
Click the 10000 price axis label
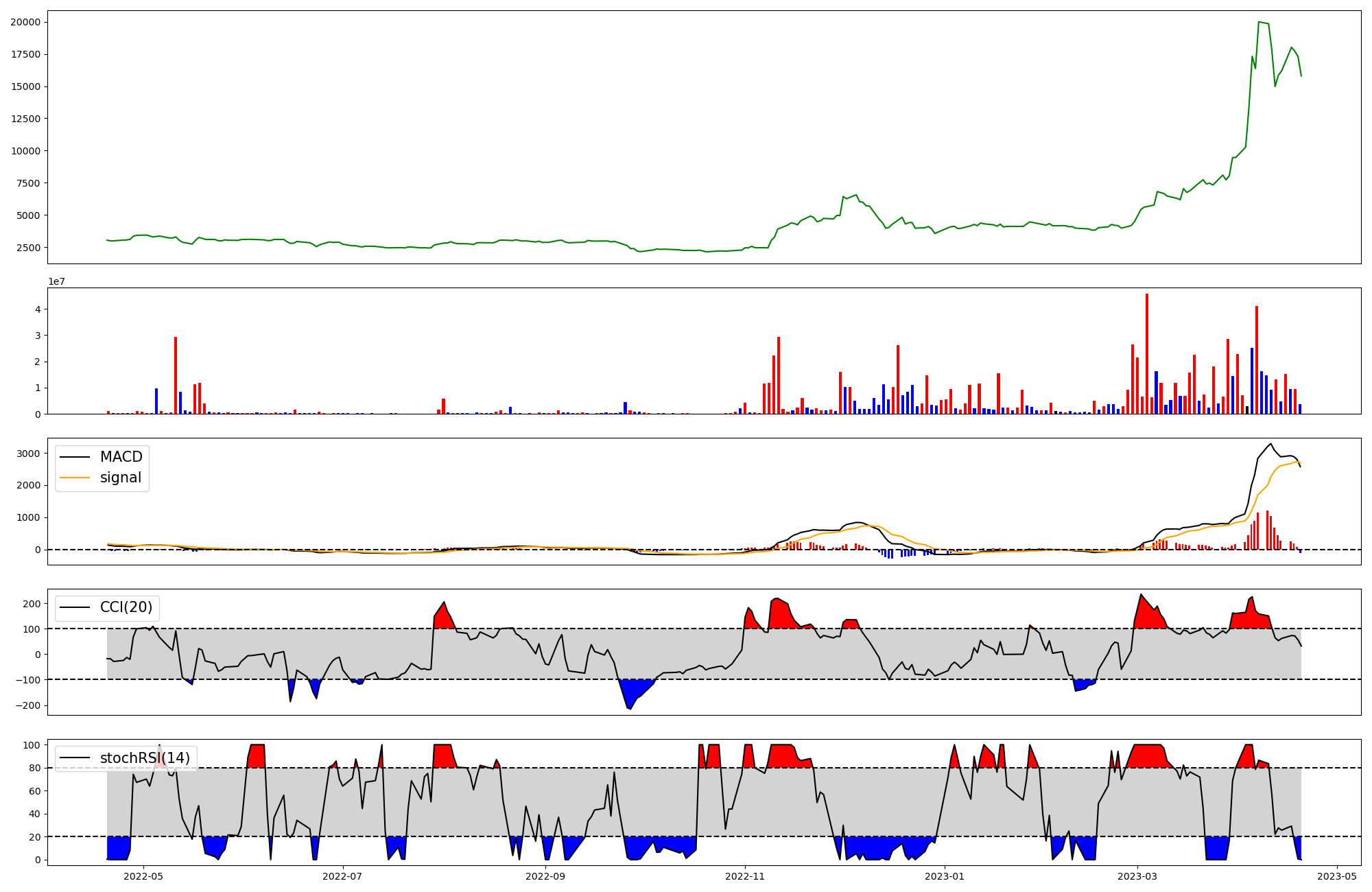click(x=25, y=151)
